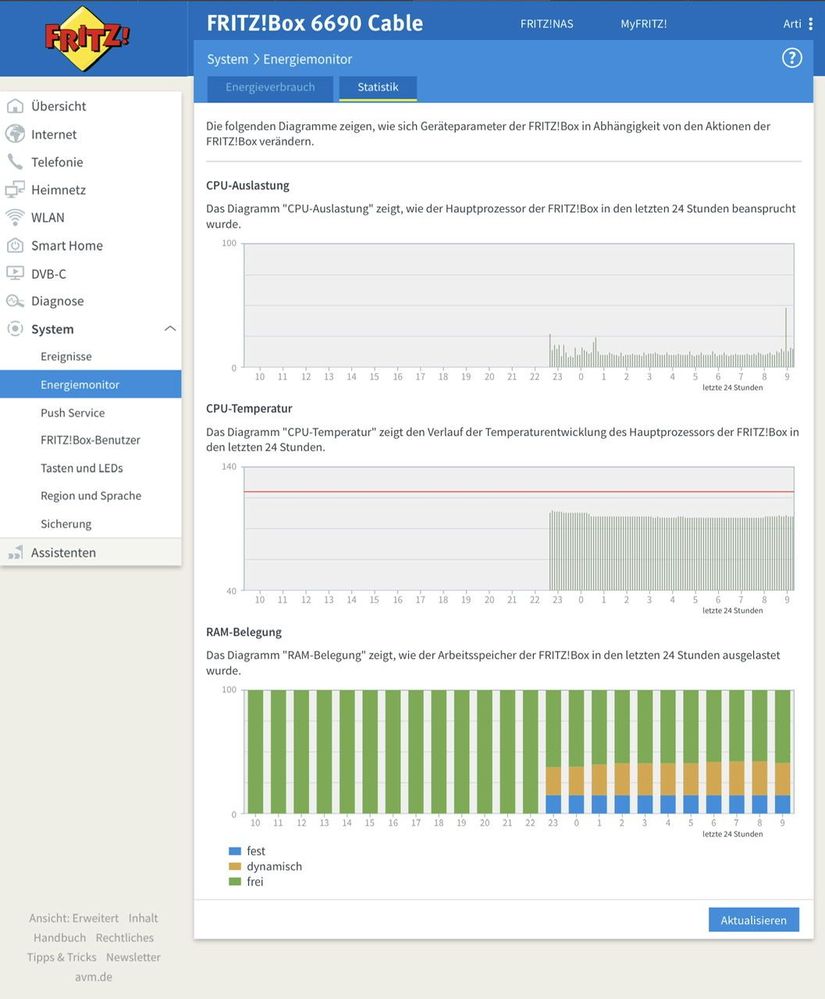825x999 pixels.
Task: Click the WLAN wifi icon
Action: [15, 217]
